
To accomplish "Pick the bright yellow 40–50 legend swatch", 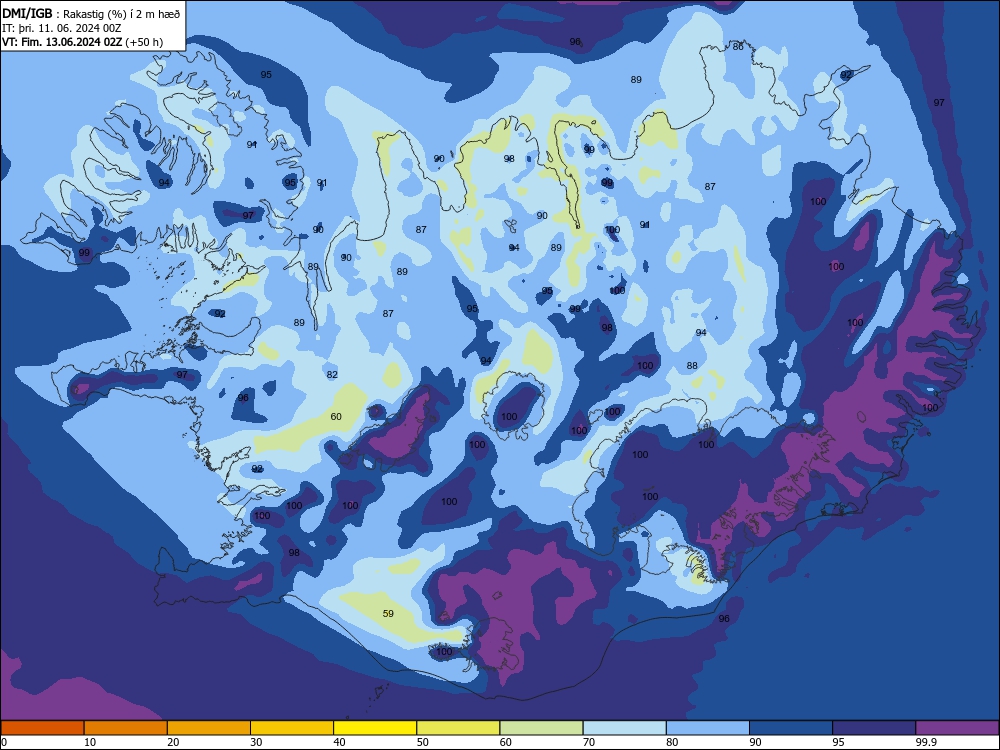I will 375,728.
